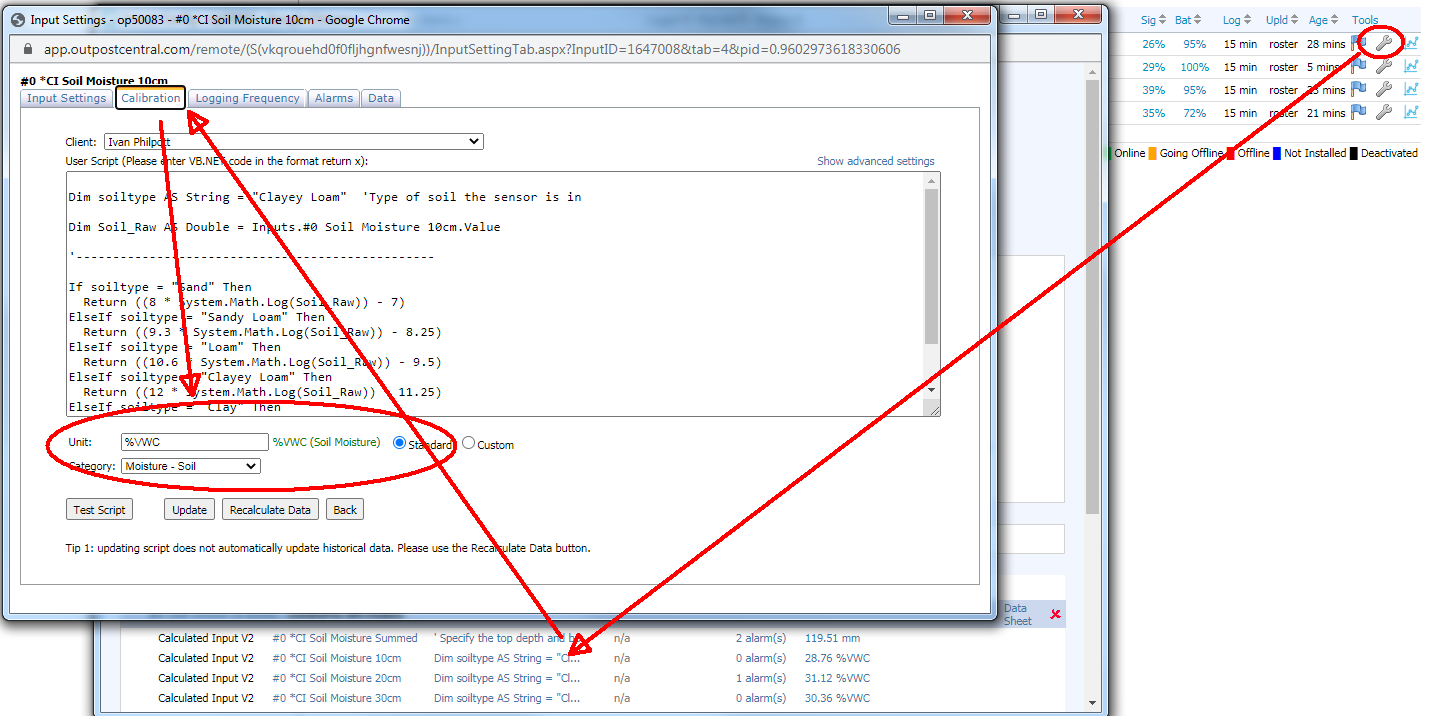Screen dimensions: 1429x716
Task: Open the graph icon for the 72% battery row
Action: (1410, 112)
